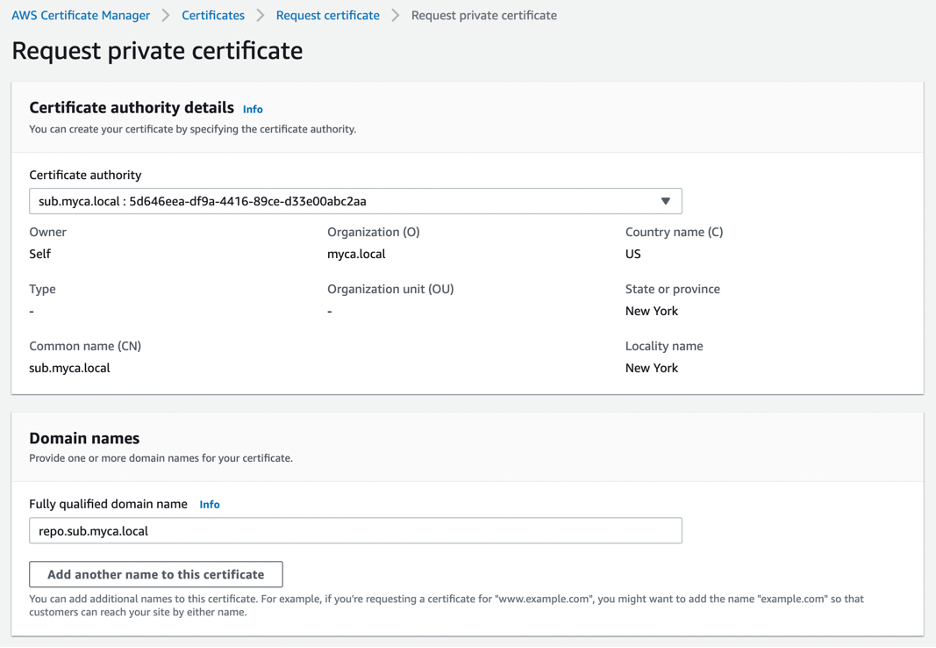Select the domain text repo.sub.myca.local

pos(95,530)
